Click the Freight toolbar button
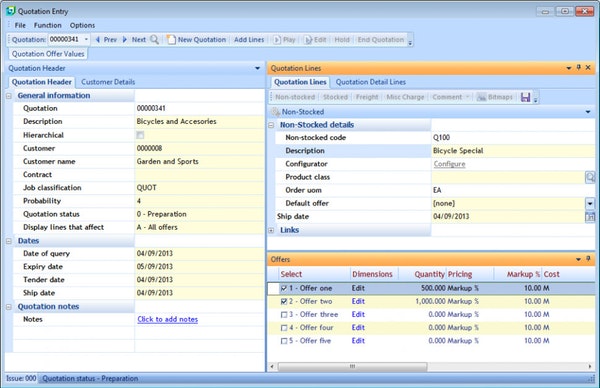 (x=367, y=97)
